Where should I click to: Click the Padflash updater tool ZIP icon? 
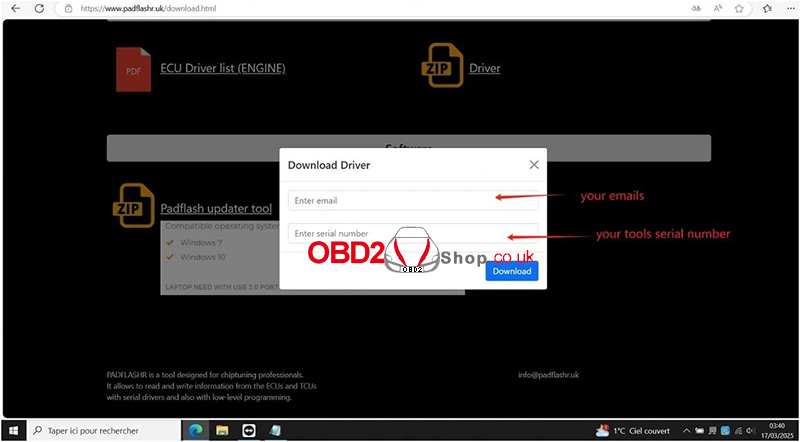133,205
